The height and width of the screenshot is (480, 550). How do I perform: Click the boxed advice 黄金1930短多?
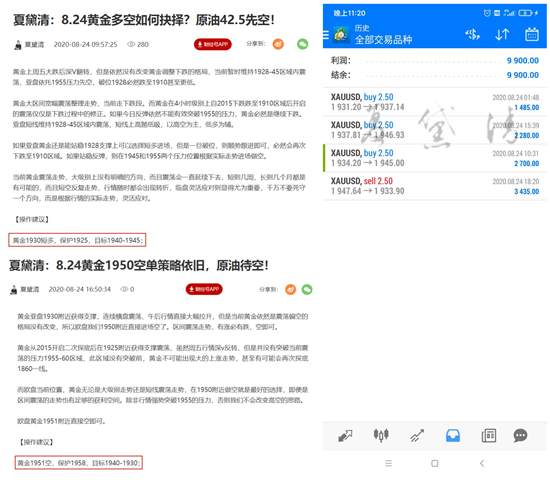click(x=77, y=240)
